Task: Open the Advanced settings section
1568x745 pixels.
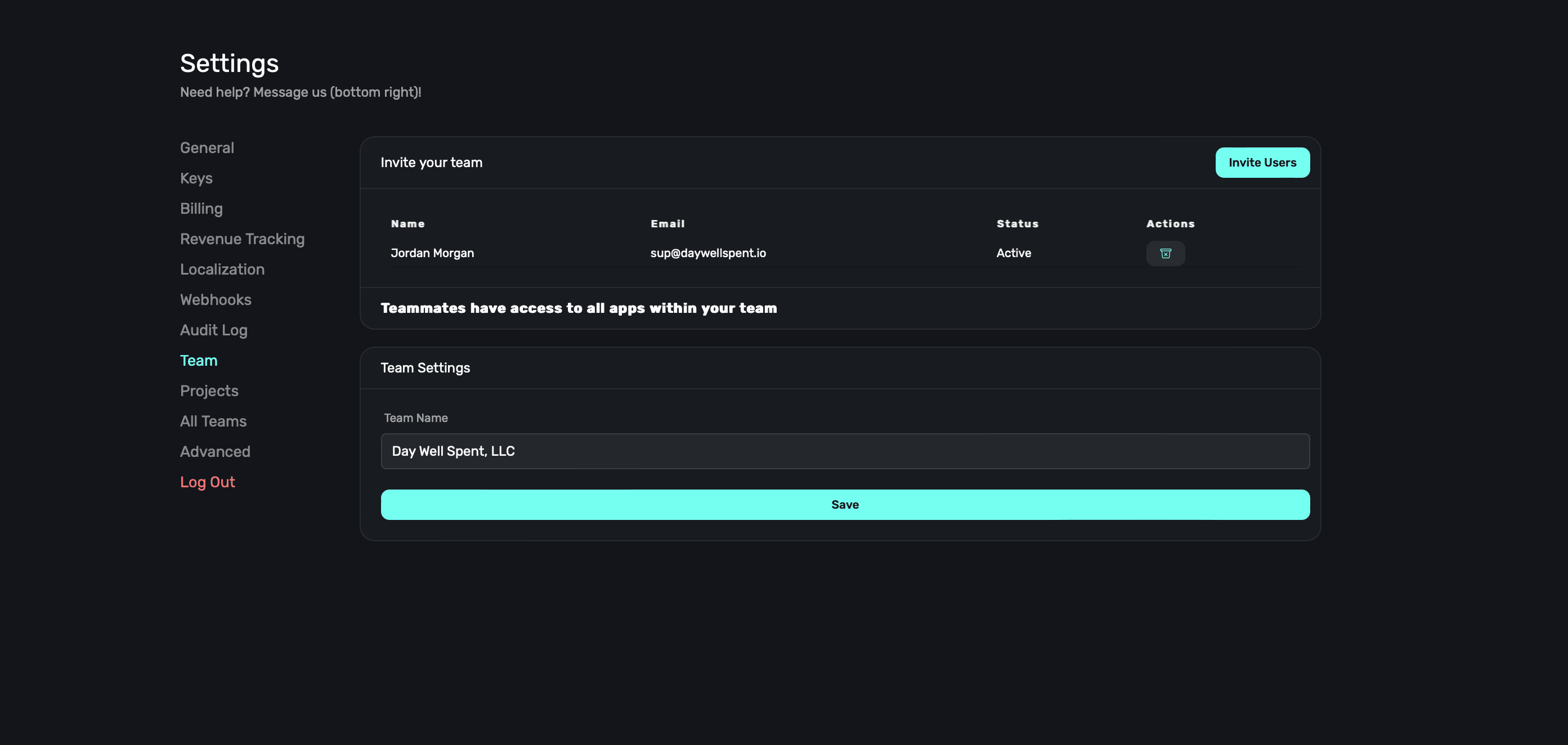Action: coord(215,452)
